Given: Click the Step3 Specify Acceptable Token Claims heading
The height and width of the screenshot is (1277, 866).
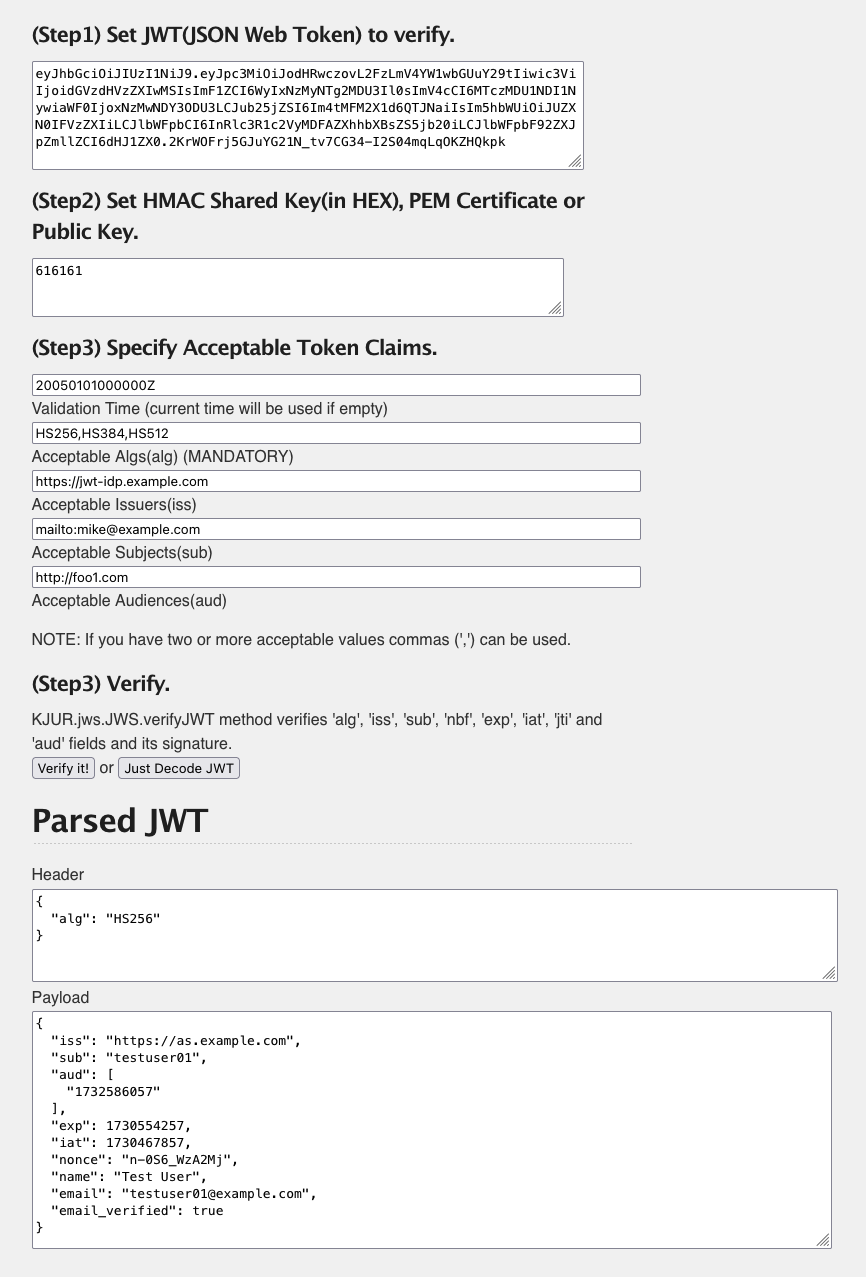Looking at the screenshot, I should pos(234,348).
